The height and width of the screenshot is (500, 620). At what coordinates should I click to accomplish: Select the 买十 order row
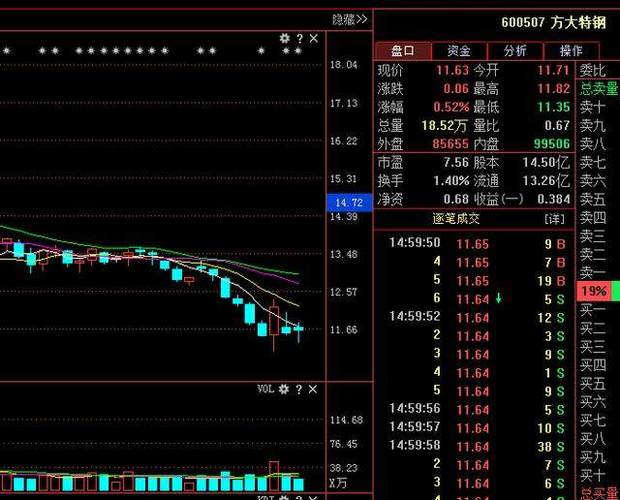[593, 475]
